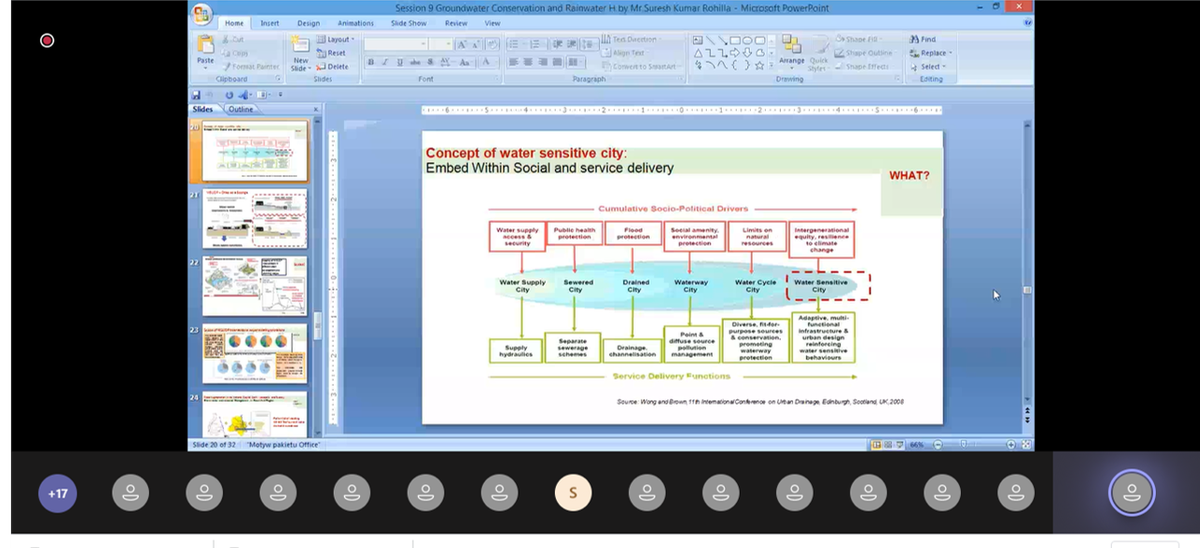Click the Cut command
This screenshot has height=548, width=1200.
point(234,39)
